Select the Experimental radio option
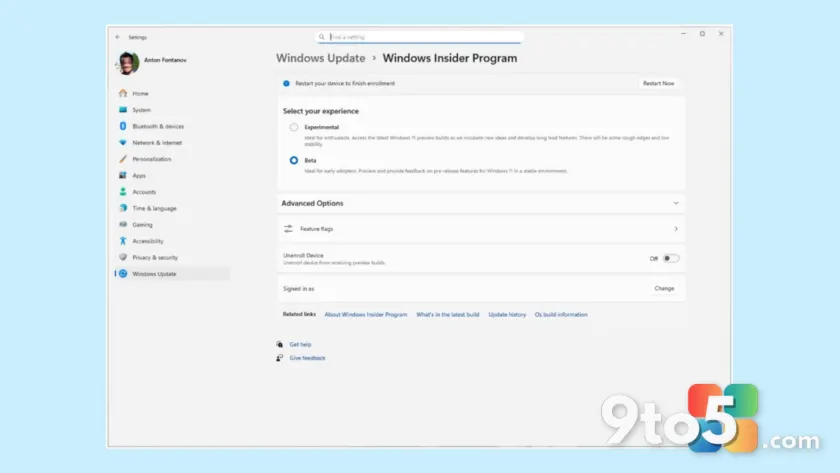Image resolution: width=840 pixels, height=473 pixels. tap(294, 127)
